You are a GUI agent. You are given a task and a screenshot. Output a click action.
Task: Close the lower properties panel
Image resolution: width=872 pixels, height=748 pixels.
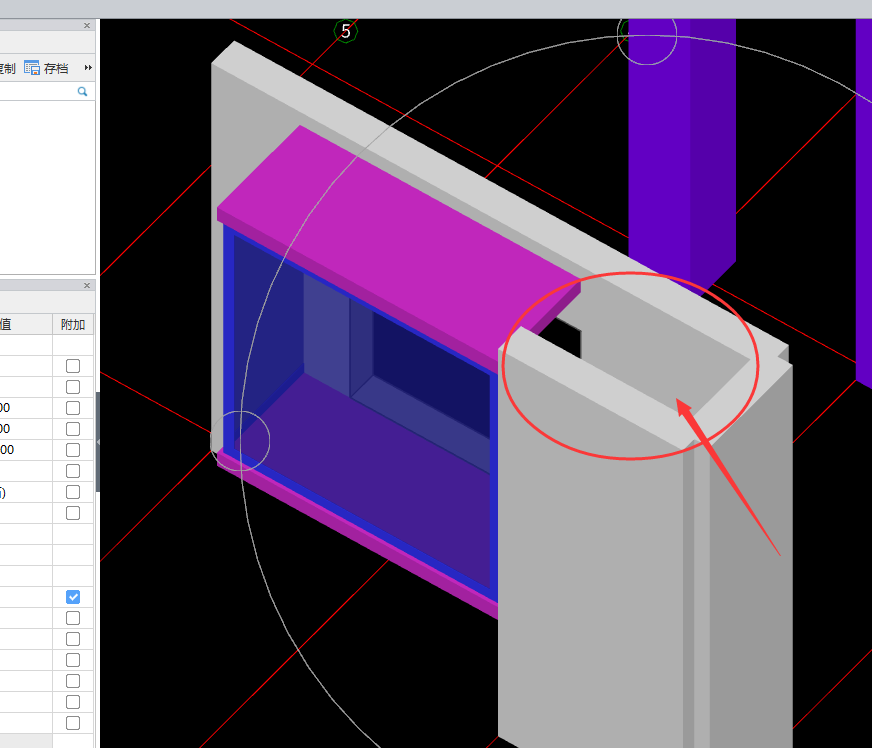pyautogui.click(x=87, y=285)
